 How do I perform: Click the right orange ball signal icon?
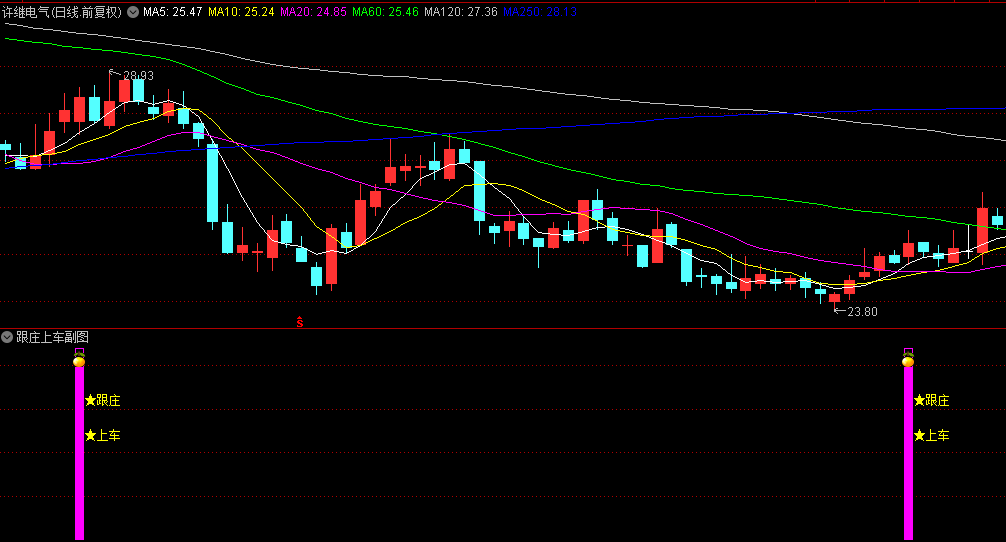908,360
